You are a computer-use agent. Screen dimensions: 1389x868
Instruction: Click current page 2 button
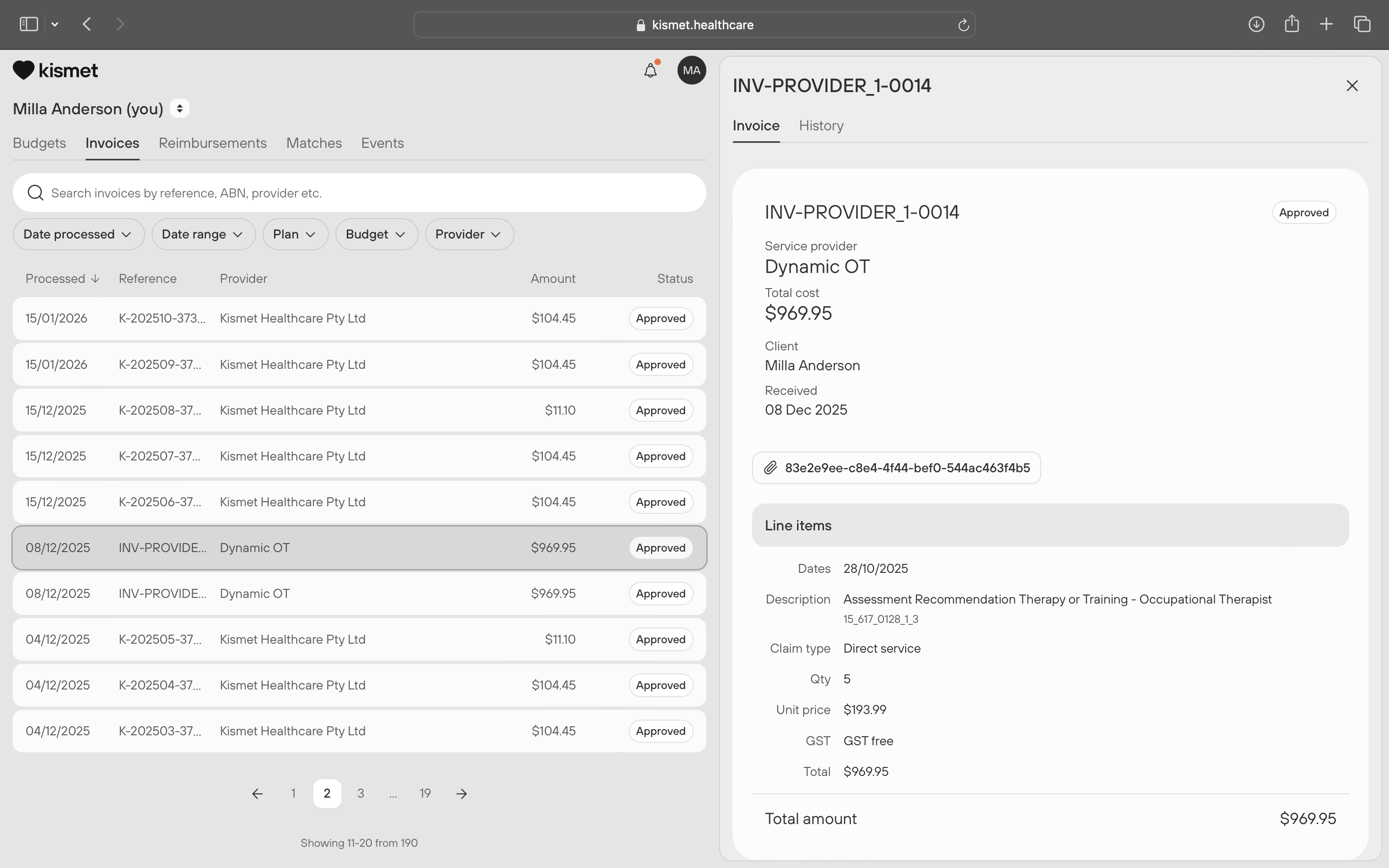coord(327,793)
